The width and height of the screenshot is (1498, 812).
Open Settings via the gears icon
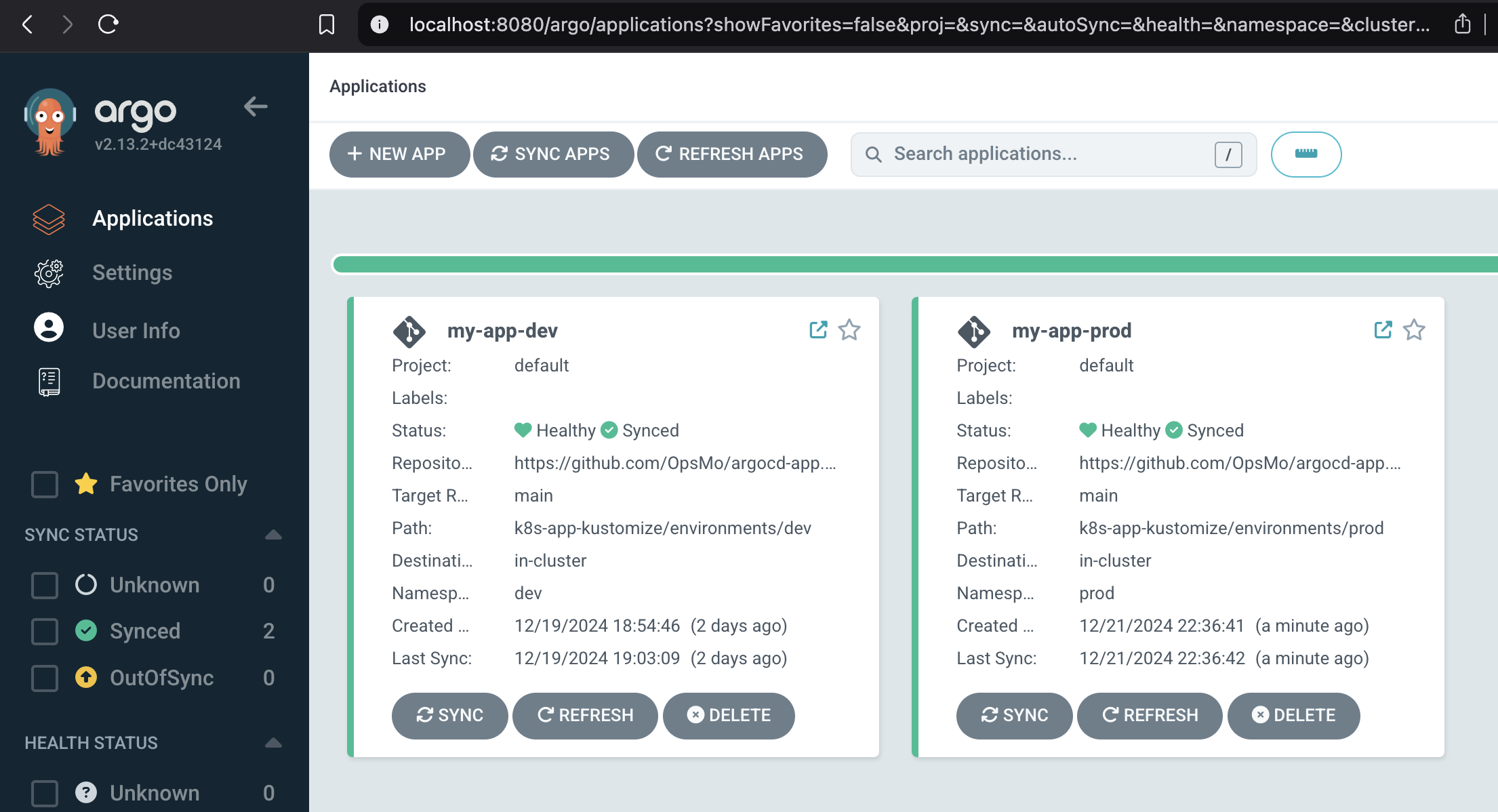pos(49,273)
